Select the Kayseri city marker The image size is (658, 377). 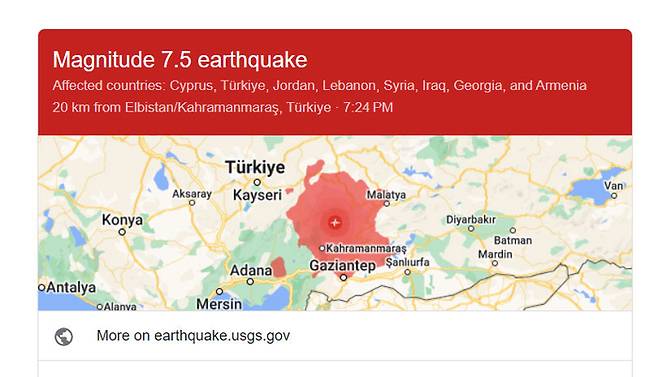[257, 182]
